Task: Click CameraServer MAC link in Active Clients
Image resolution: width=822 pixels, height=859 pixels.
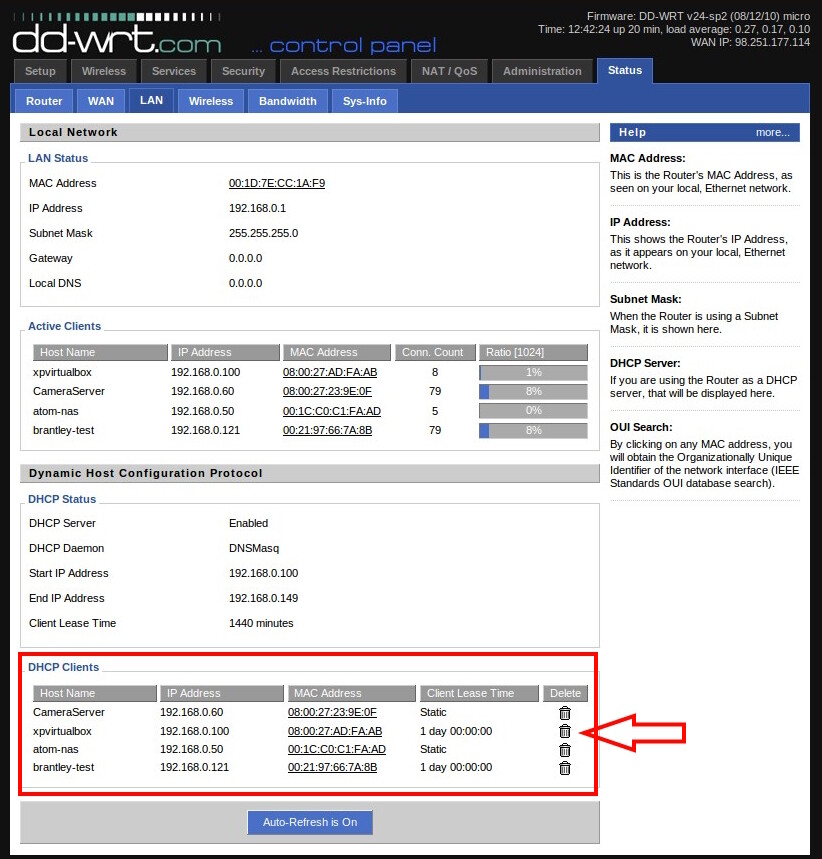Action: click(327, 392)
